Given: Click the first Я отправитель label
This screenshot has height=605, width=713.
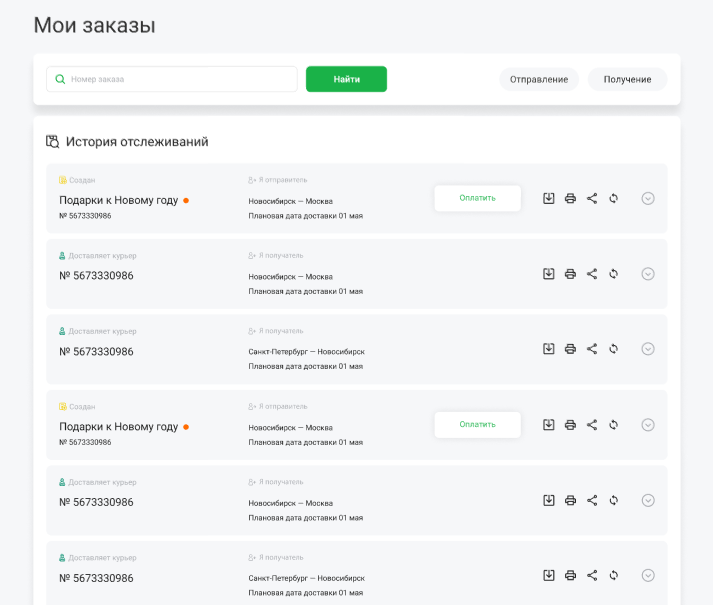Looking at the screenshot, I should pyautogui.click(x=283, y=180).
